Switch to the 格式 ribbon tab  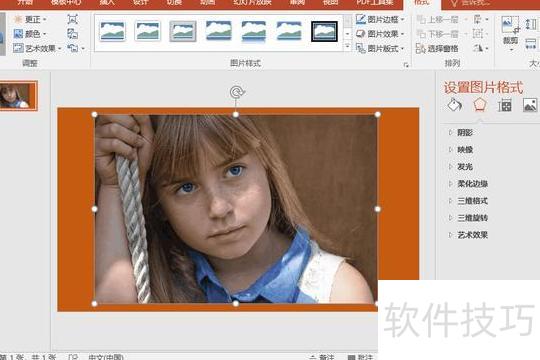422,3
